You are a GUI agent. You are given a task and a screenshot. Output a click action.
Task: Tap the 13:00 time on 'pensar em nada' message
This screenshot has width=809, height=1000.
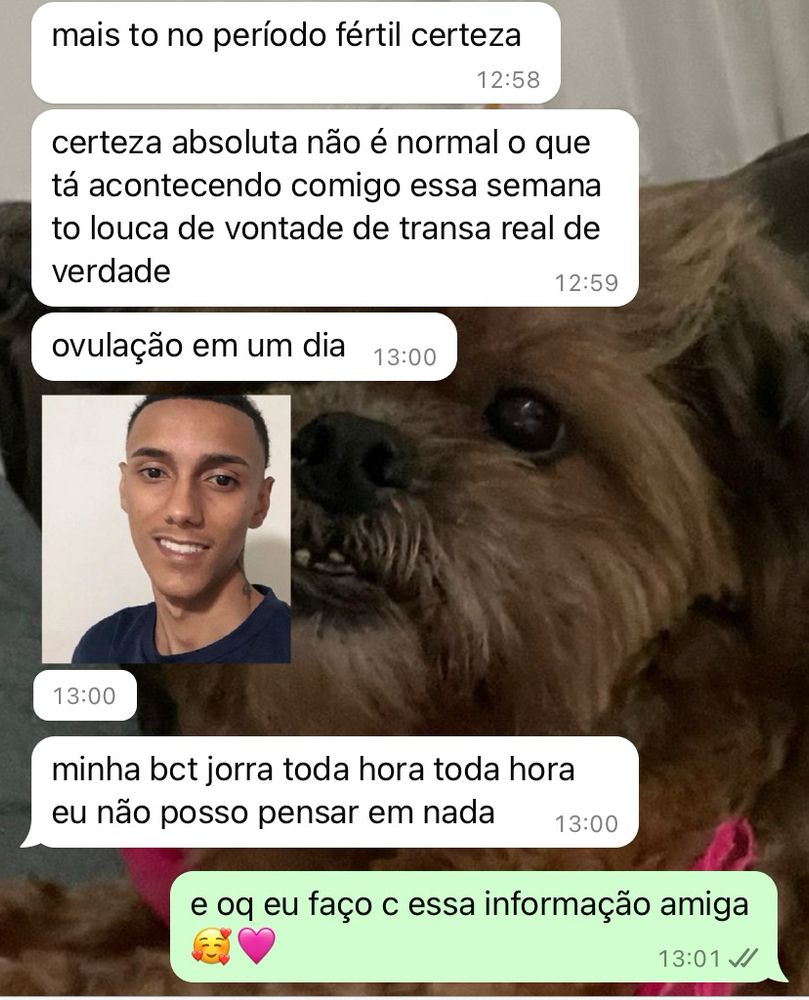coord(587,824)
